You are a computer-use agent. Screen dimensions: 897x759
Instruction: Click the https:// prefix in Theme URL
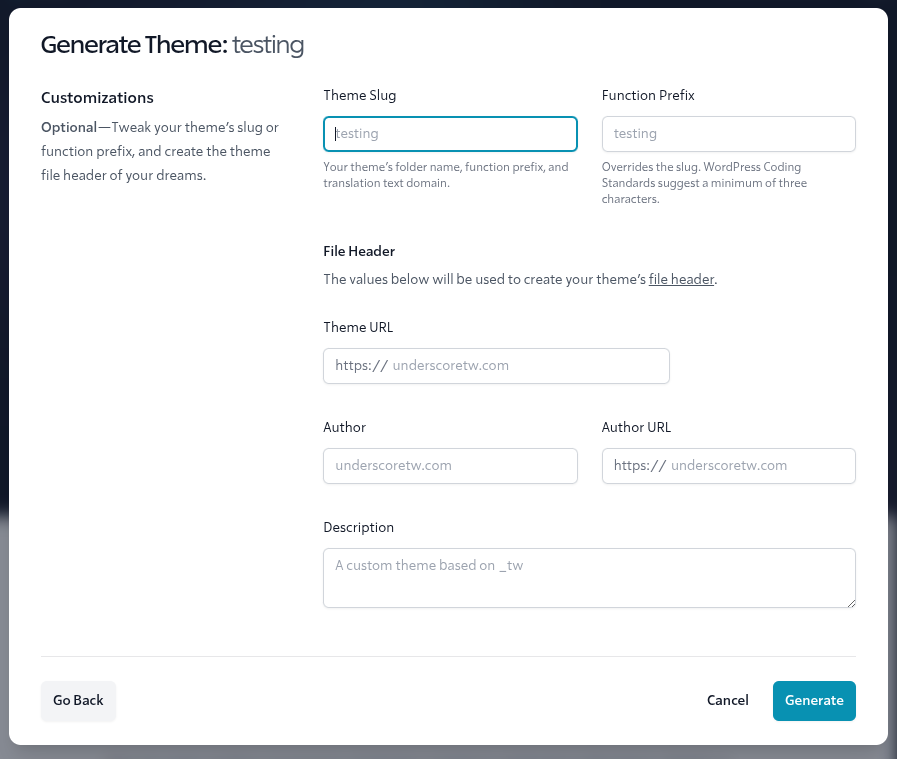point(360,366)
